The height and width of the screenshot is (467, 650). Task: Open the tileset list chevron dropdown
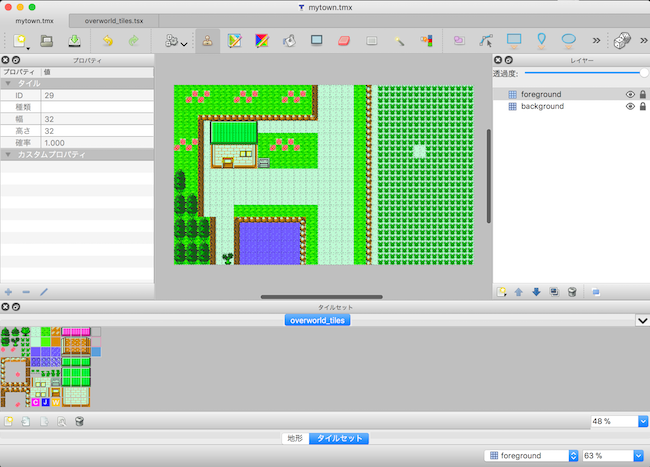[643, 320]
